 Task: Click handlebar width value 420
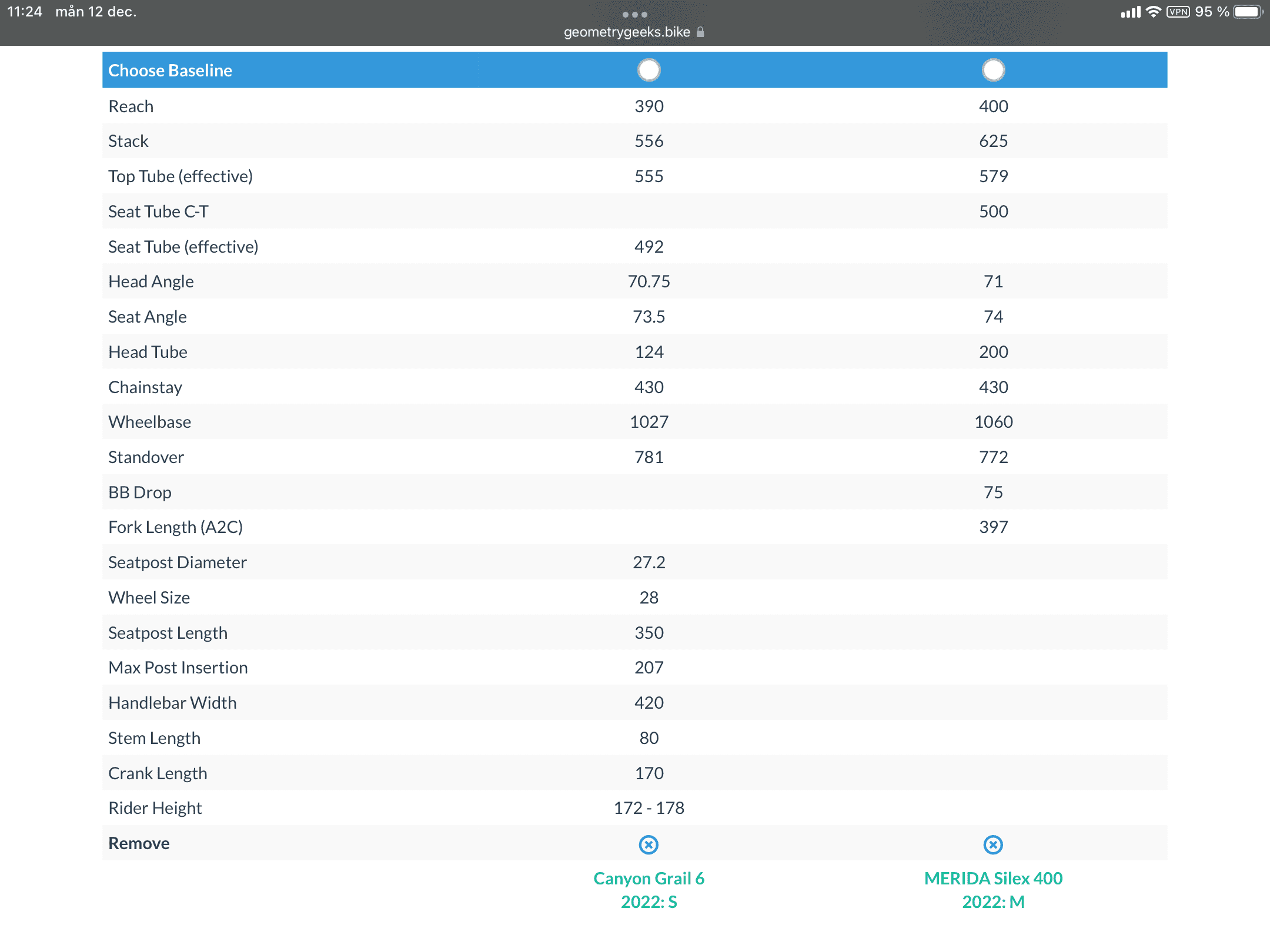tap(649, 703)
